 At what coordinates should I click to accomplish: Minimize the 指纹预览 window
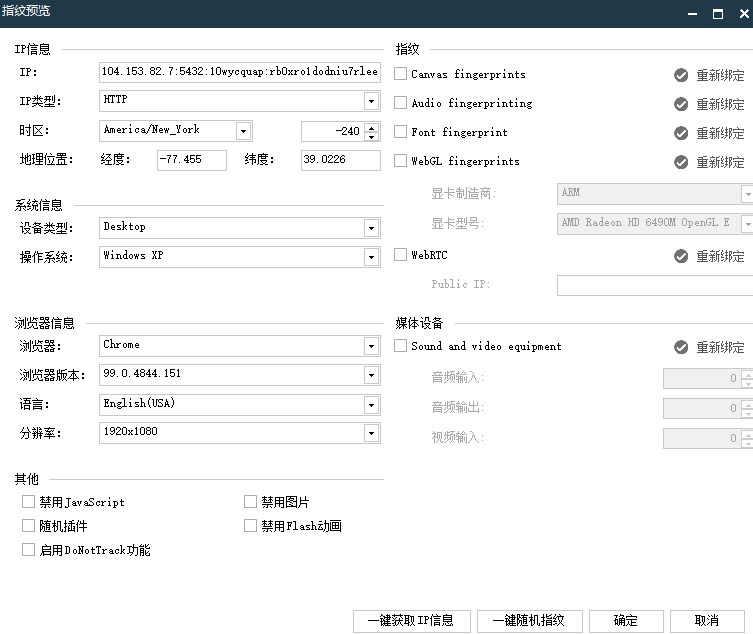pyautogui.click(x=692, y=14)
